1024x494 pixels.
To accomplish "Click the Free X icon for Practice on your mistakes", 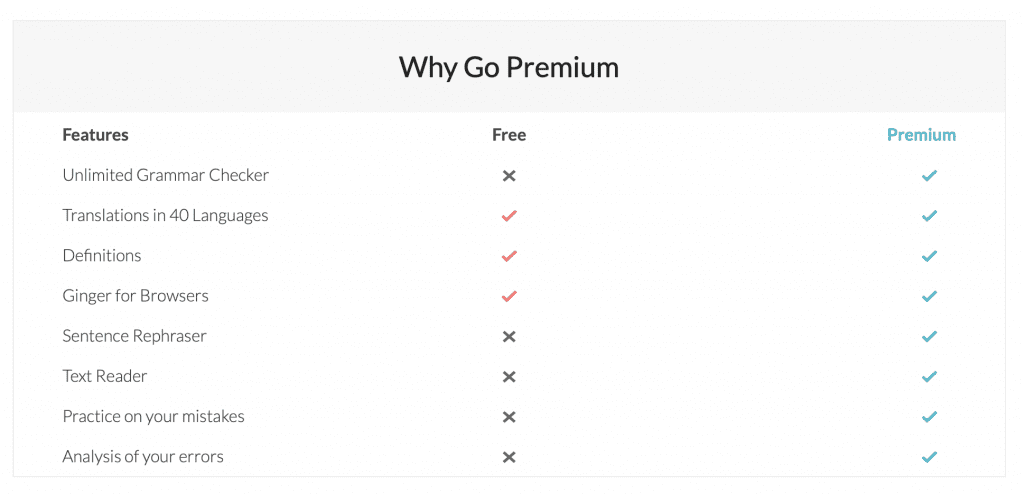I will click(509, 417).
